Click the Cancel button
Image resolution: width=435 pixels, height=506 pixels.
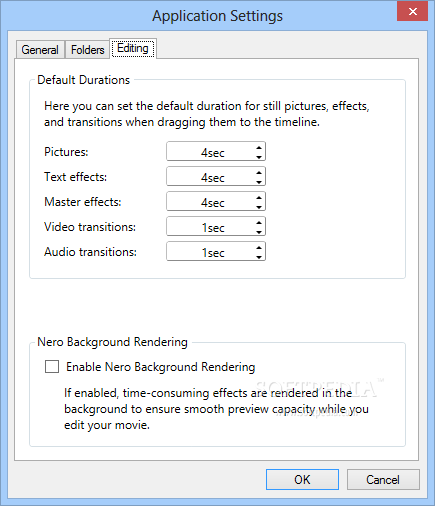tap(383, 479)
